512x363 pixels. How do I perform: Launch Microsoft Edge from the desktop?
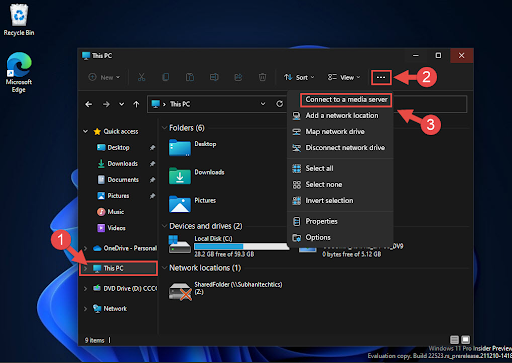click(19, 73)
